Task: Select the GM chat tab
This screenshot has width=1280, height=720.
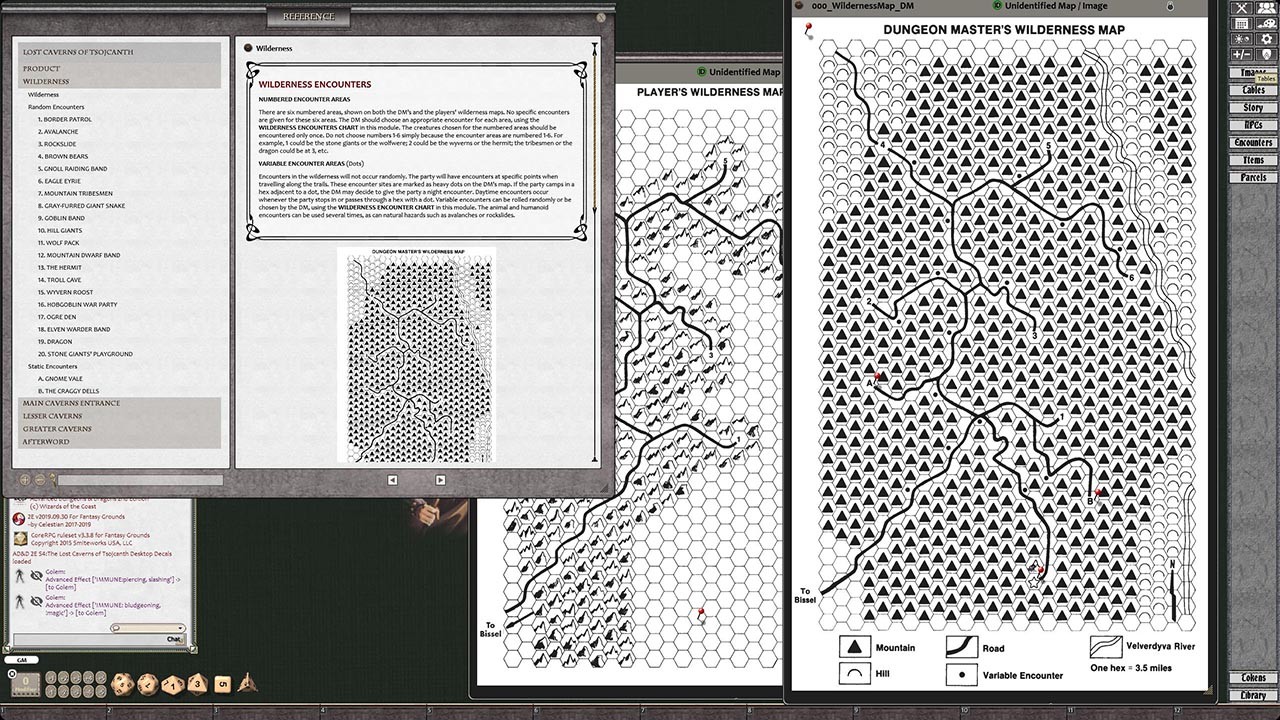Action: pyautogui.click(x=21, y=660)
